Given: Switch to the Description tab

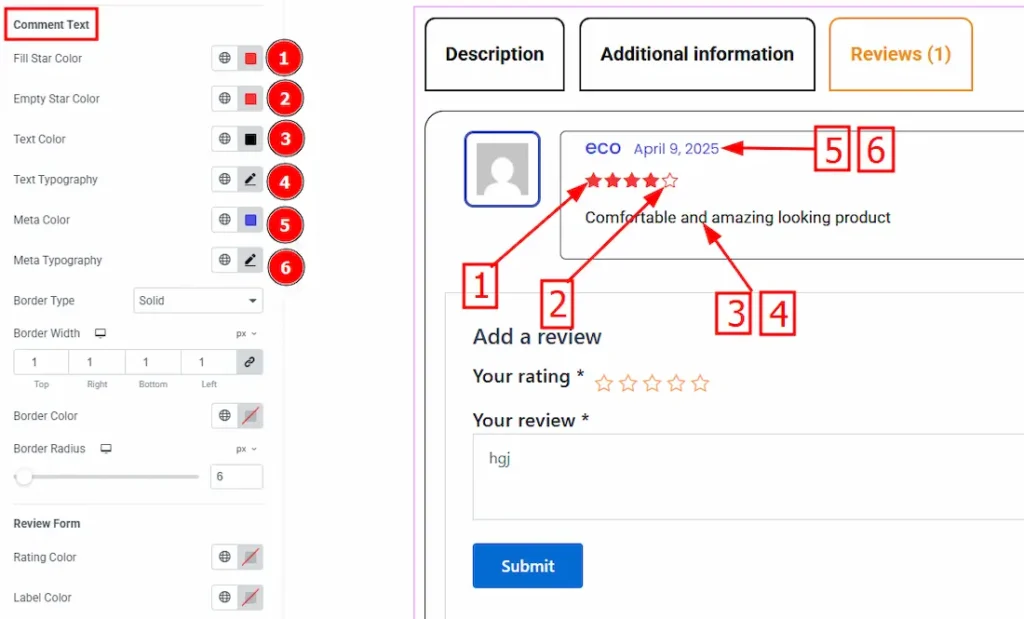Looking at the screenshot, I should [x=494, y=54].
